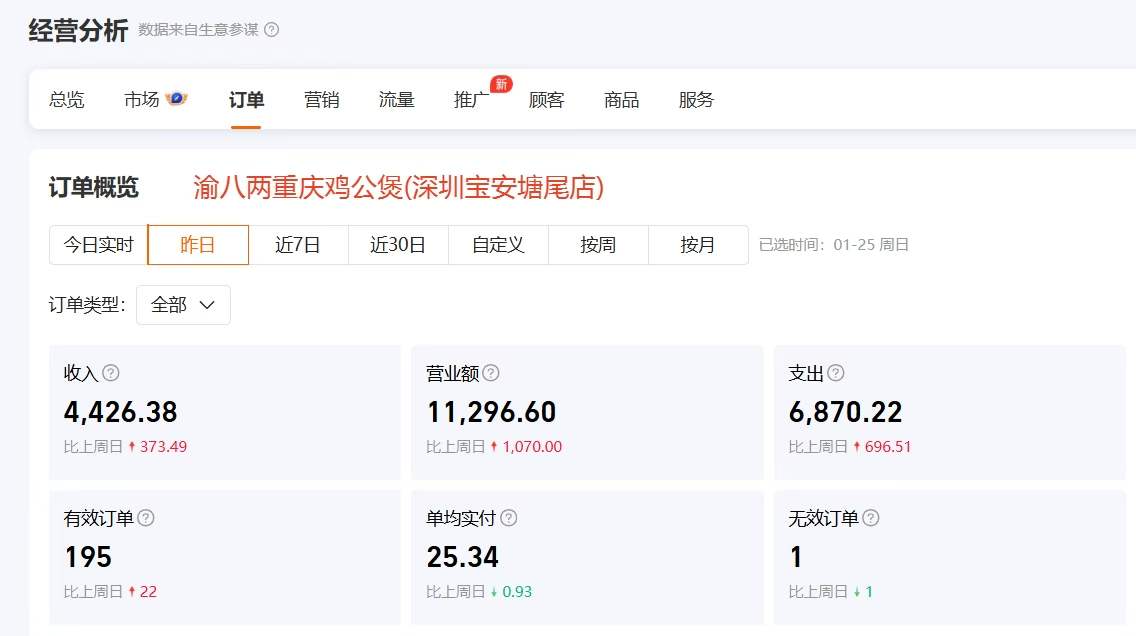Expand the 自定义 date range selector
The height and width of the screenshot is (636, 1136).
pos(498,244)
